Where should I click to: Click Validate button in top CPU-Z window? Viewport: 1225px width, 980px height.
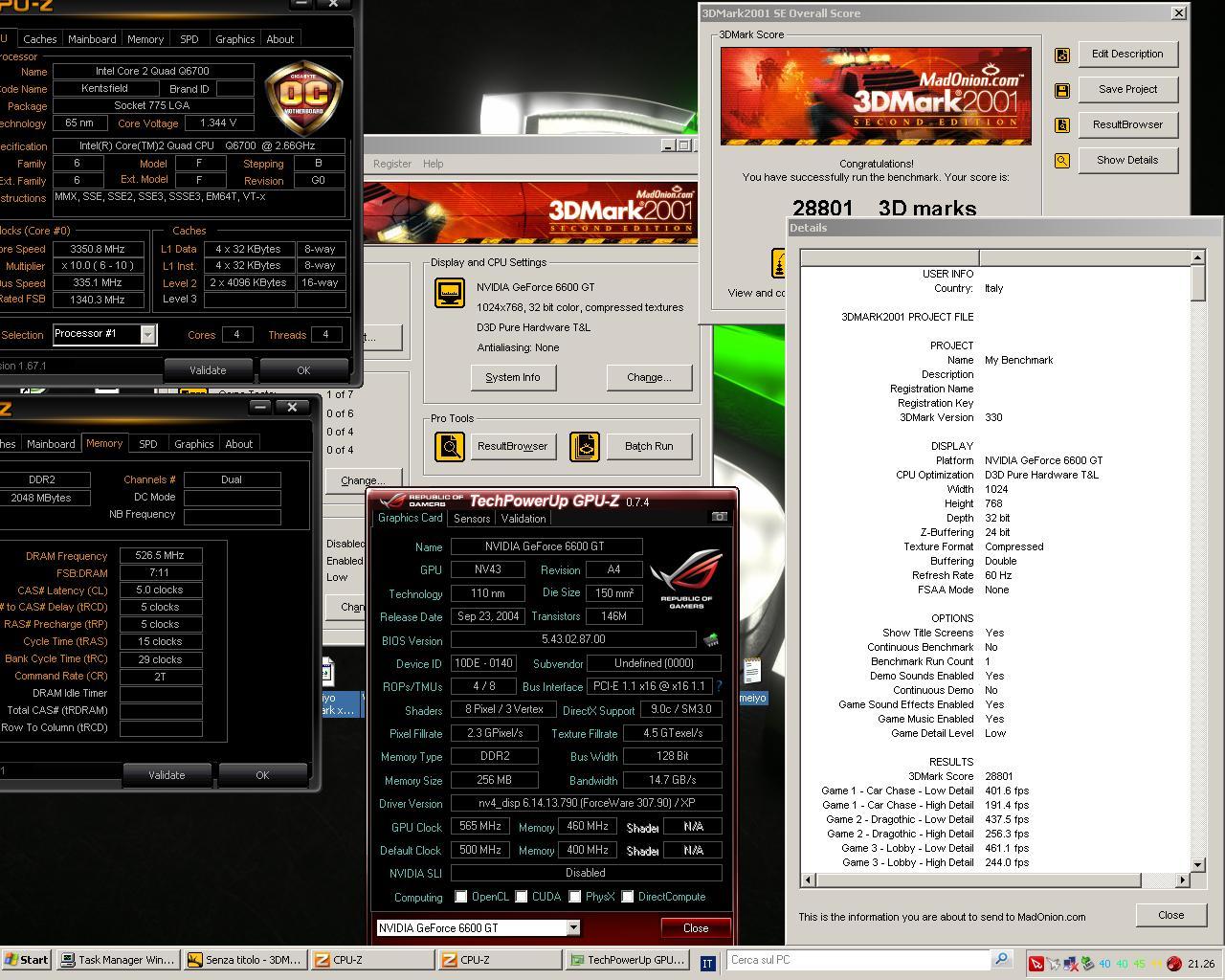208,370
